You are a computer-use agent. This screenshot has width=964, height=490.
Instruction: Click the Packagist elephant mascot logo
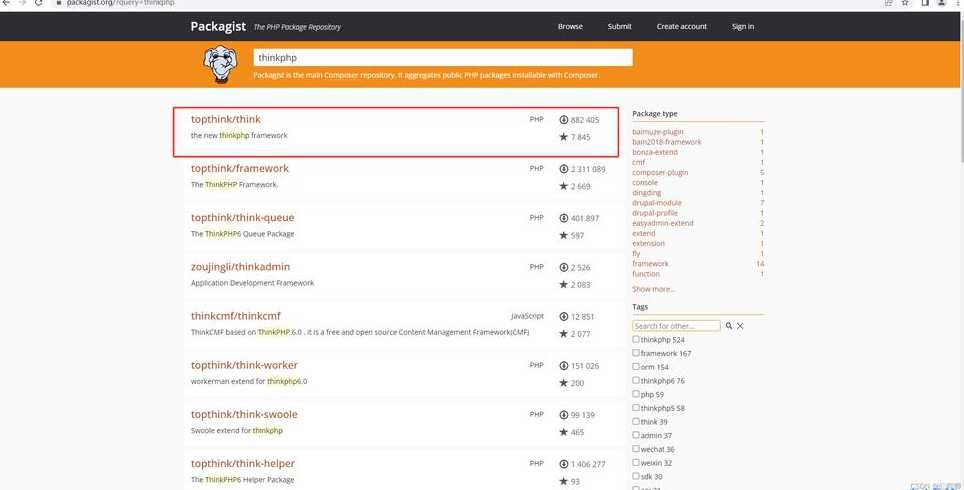[220, 64]
